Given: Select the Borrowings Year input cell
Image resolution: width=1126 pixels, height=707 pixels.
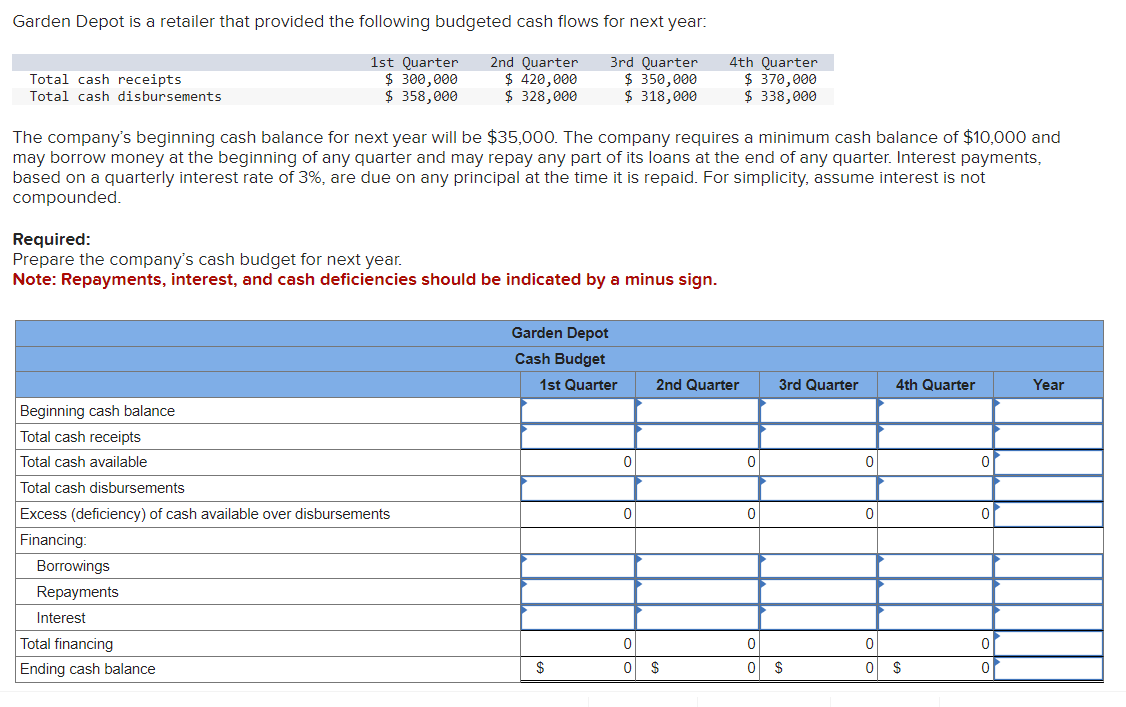Looking at the screenshot, I should click(x=1048, y=566).
